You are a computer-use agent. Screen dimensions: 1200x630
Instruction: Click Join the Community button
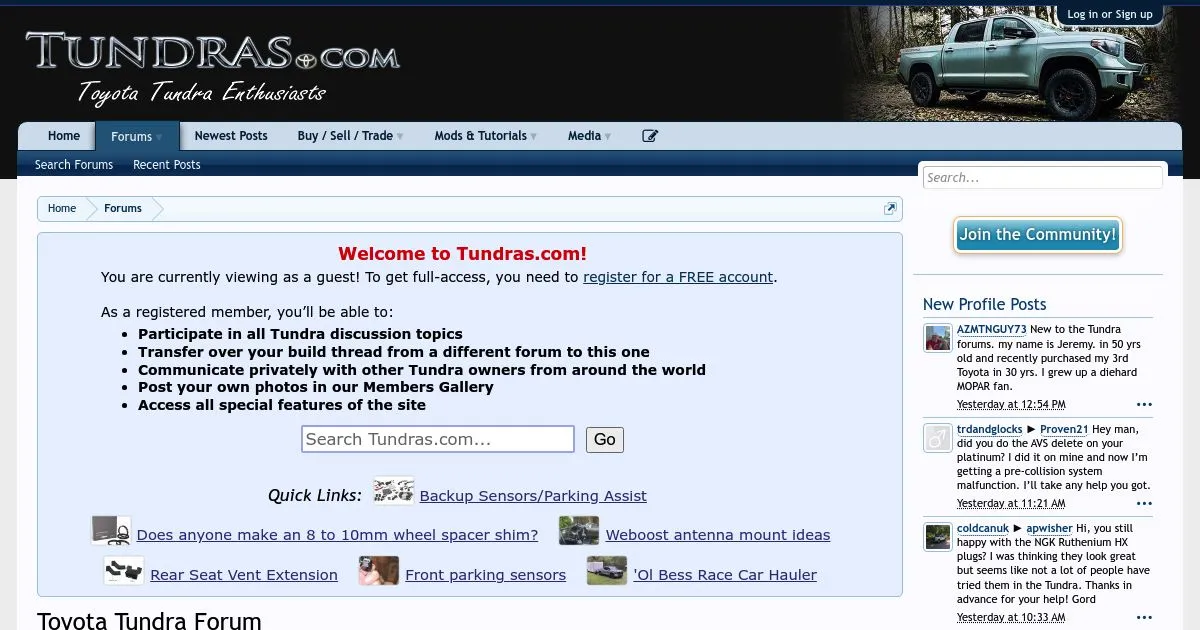[1037, 235]
